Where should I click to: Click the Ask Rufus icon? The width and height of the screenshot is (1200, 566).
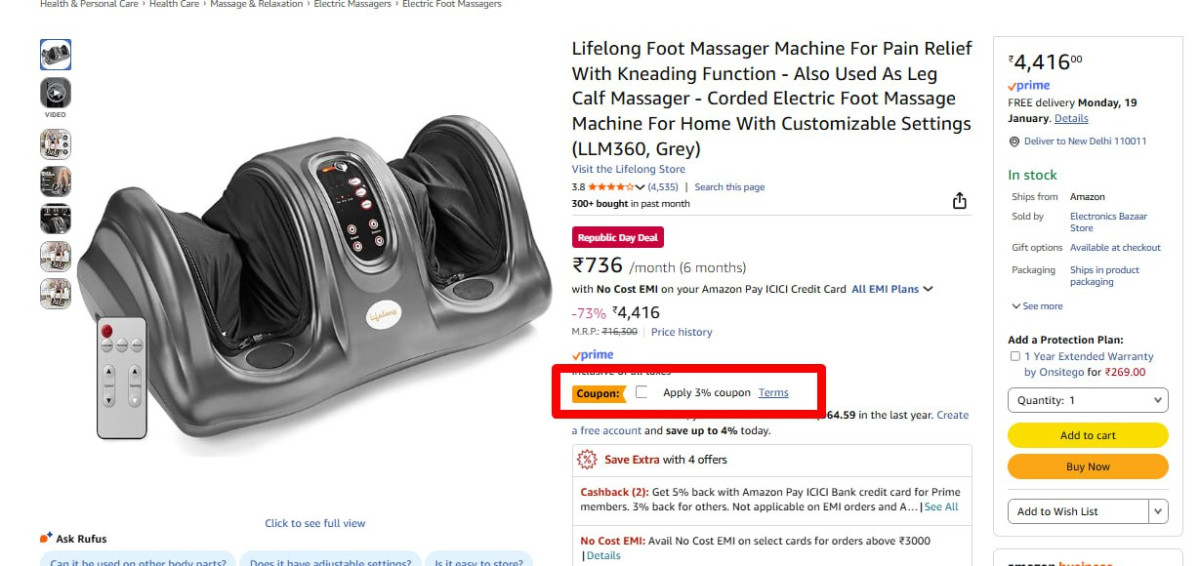point(45,539)
